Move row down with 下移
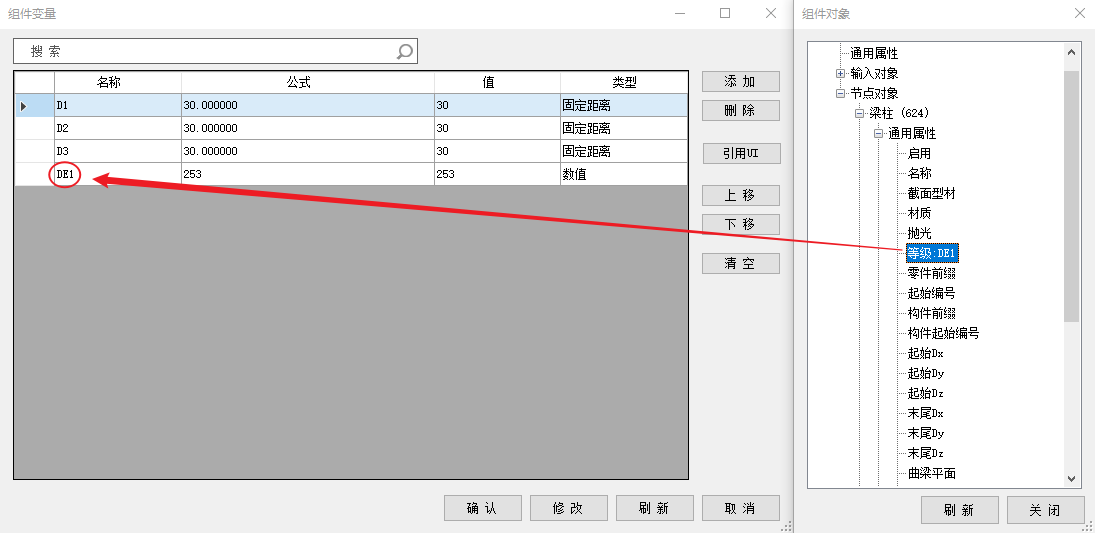 (740, 224)
